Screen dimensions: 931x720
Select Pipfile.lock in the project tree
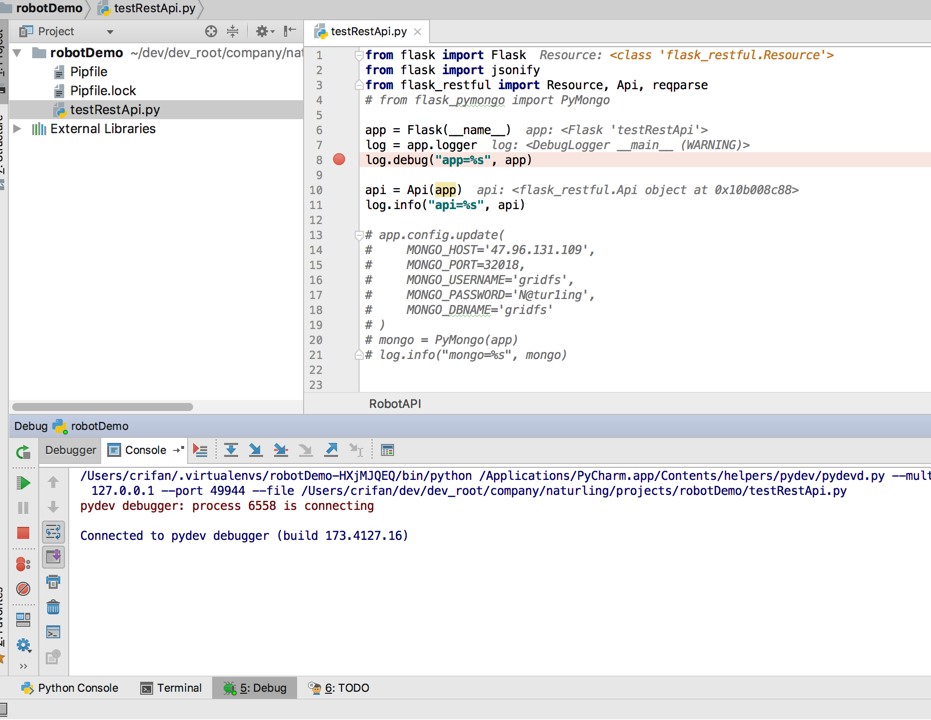(x=102, y=91)
